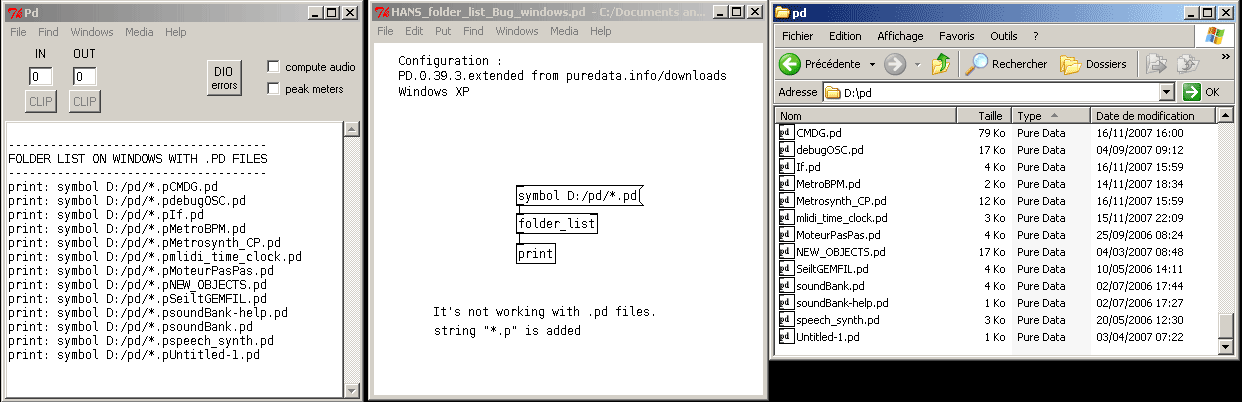Sort files by the Nom column

(865, 115)
